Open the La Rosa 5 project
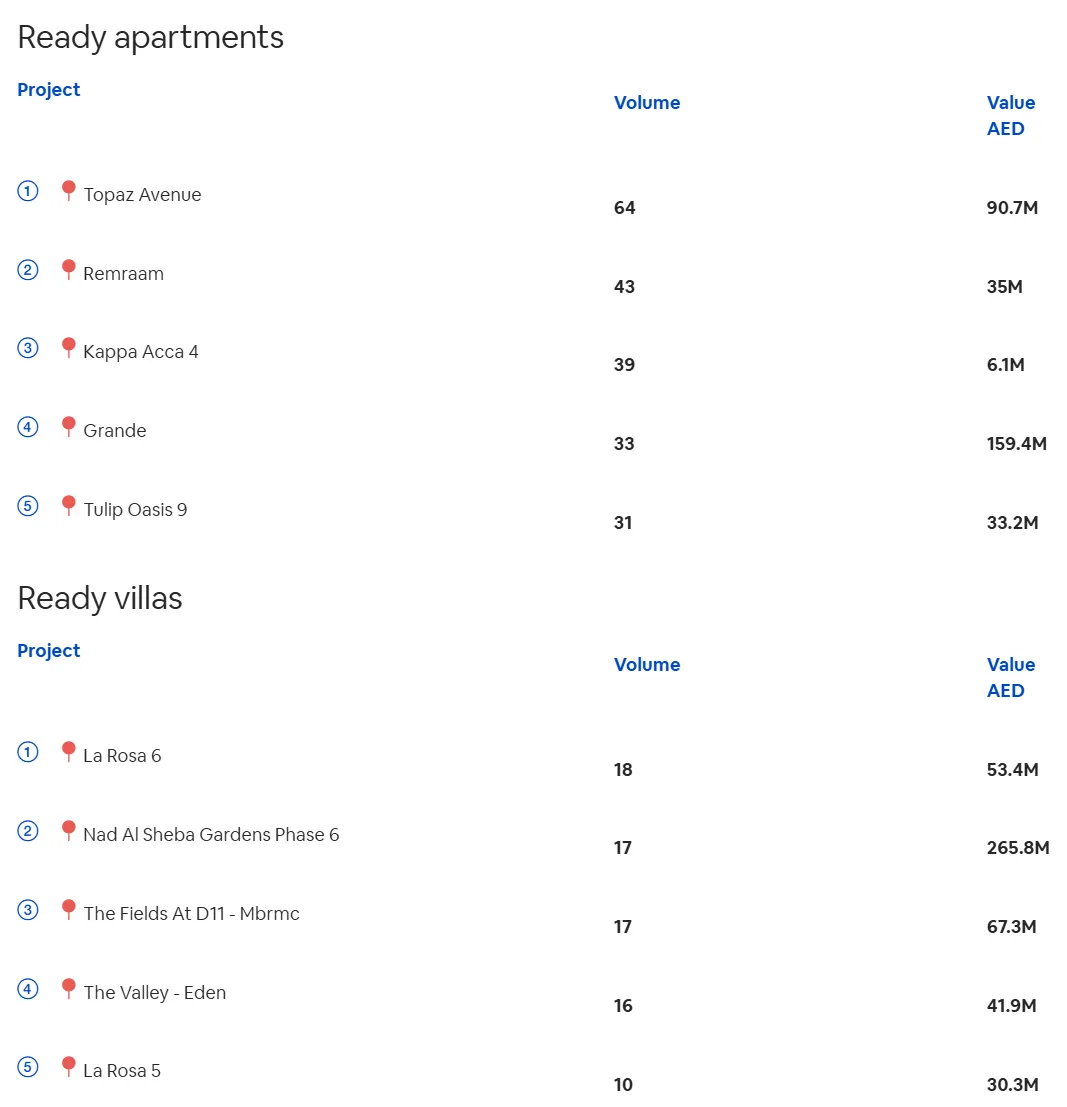Image resolution: width=1067 pixels, height=1107 pixels. tap(122, 1071)
